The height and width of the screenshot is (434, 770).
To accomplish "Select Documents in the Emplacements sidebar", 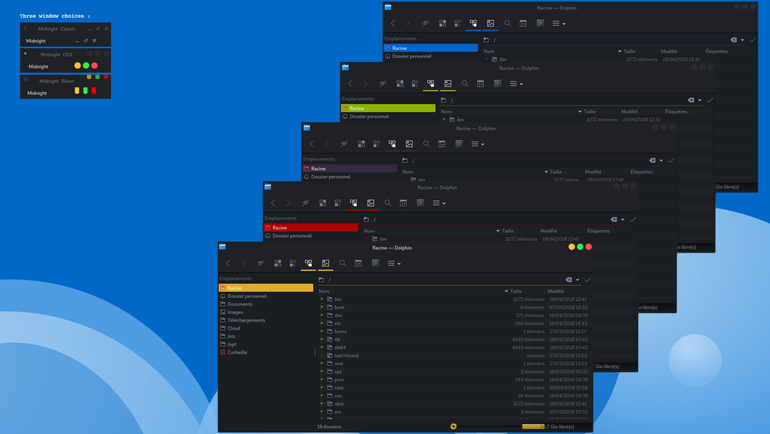I will [240, 304].
